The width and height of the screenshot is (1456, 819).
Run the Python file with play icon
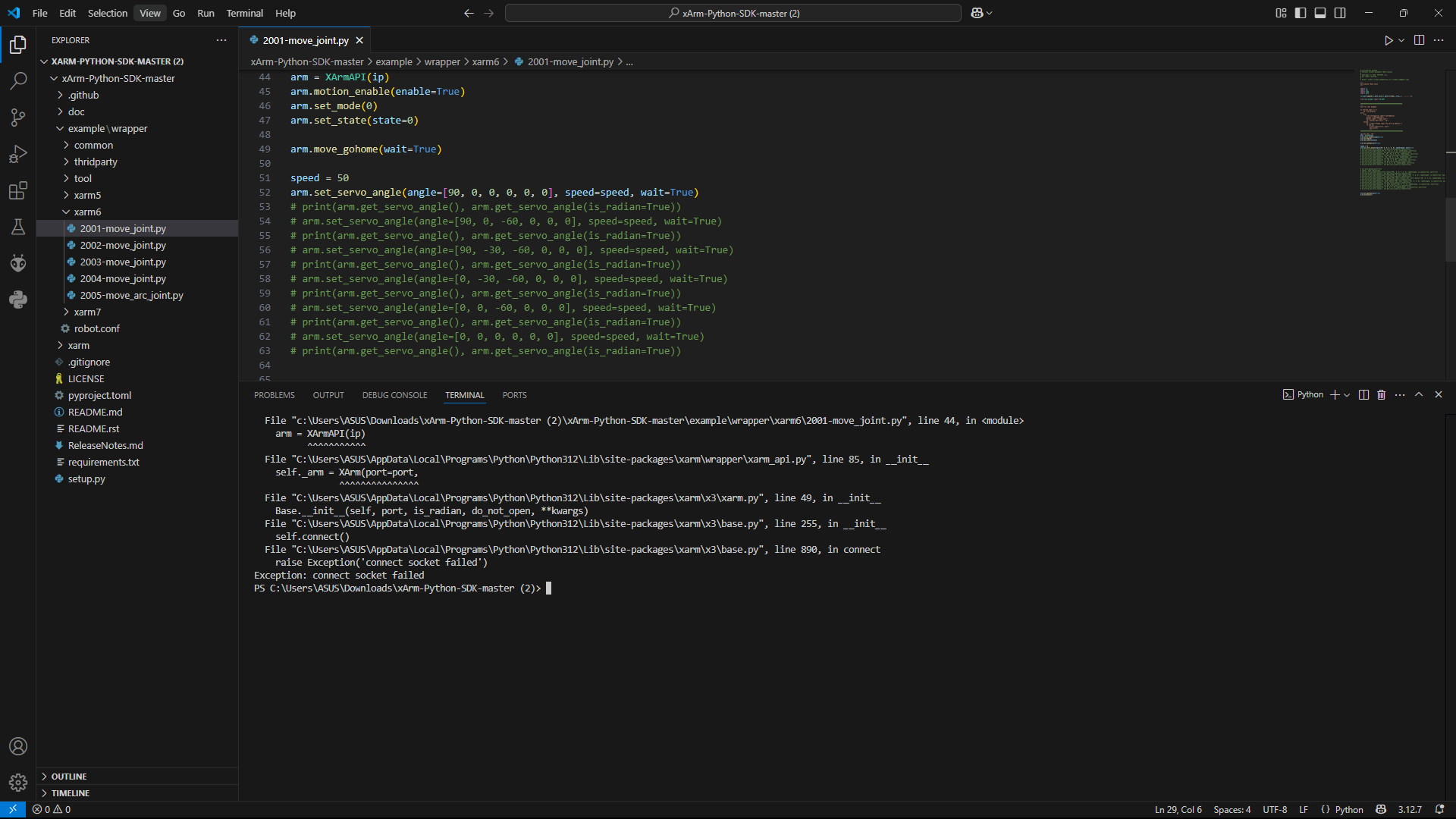coord(1389,40)
